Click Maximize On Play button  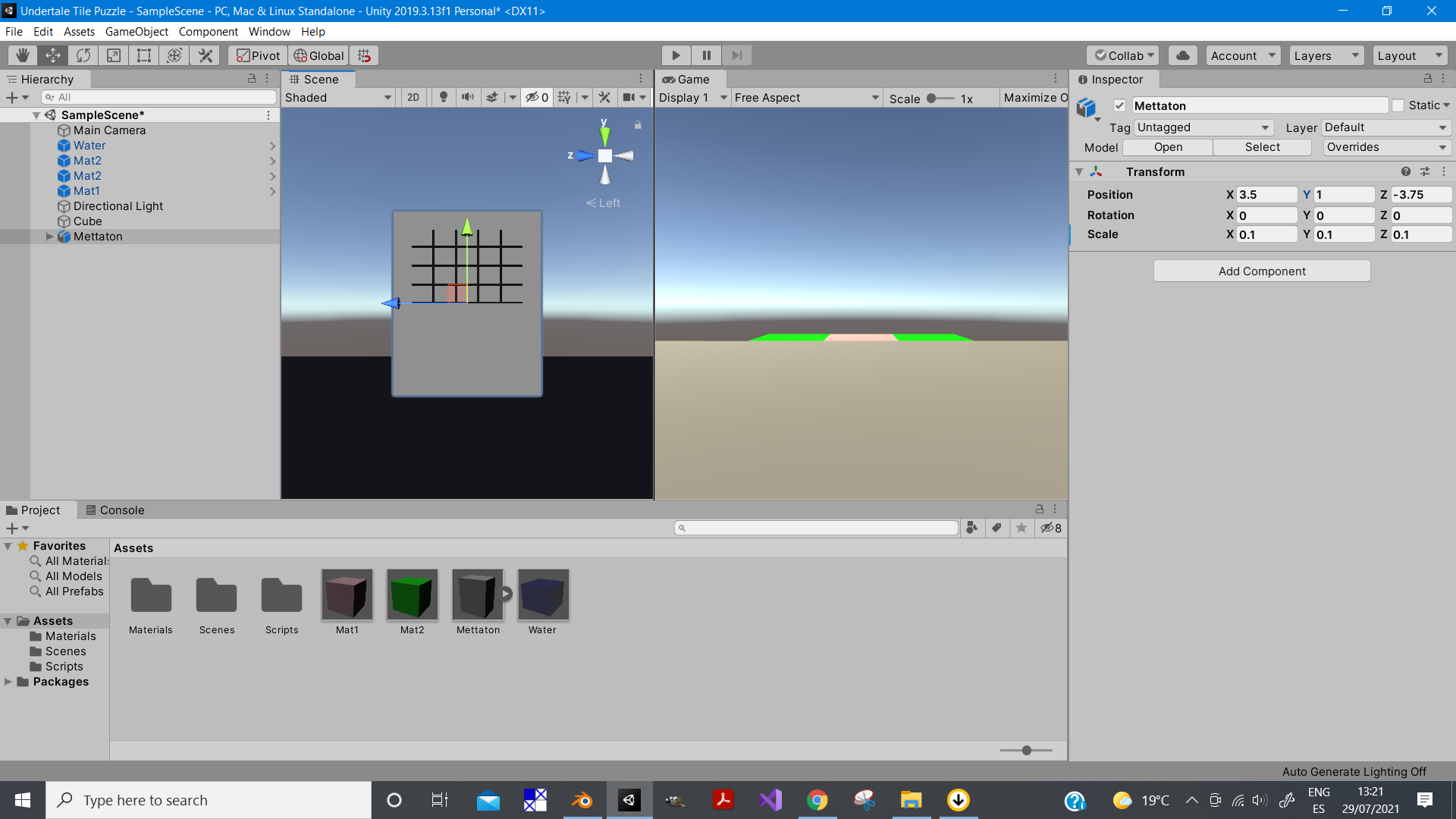click(1034, 97)
